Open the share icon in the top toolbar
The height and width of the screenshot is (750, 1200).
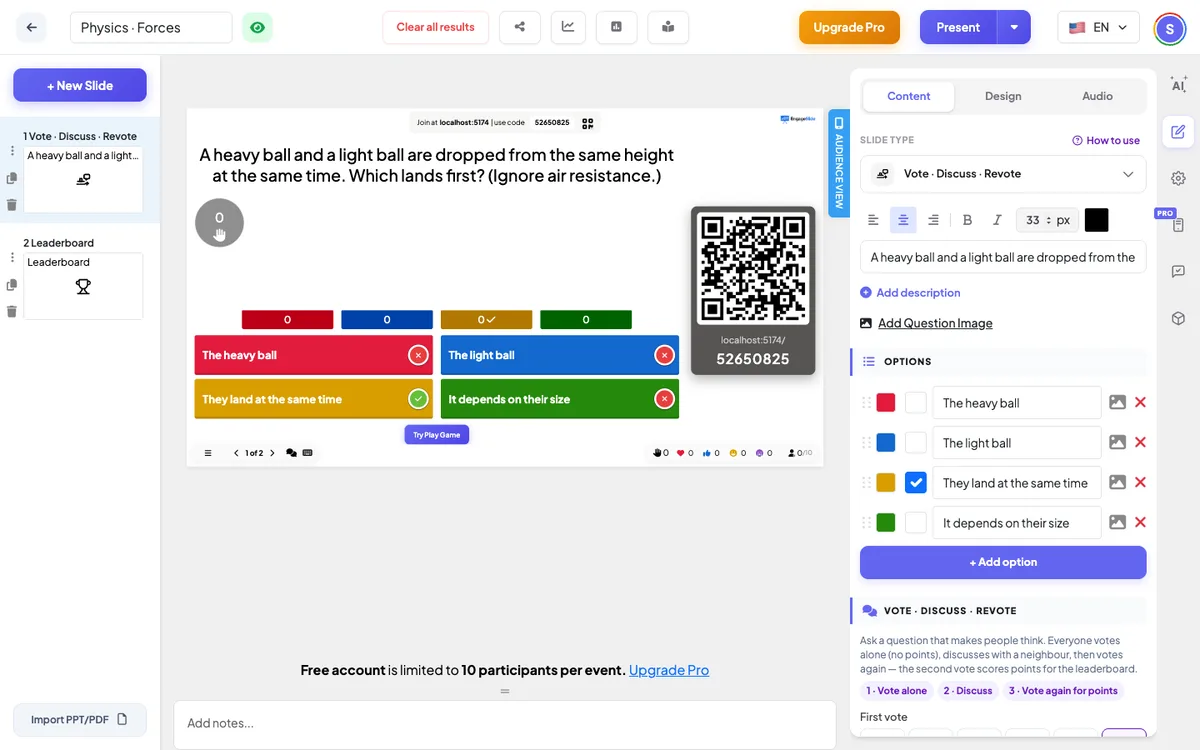[520, 27]
